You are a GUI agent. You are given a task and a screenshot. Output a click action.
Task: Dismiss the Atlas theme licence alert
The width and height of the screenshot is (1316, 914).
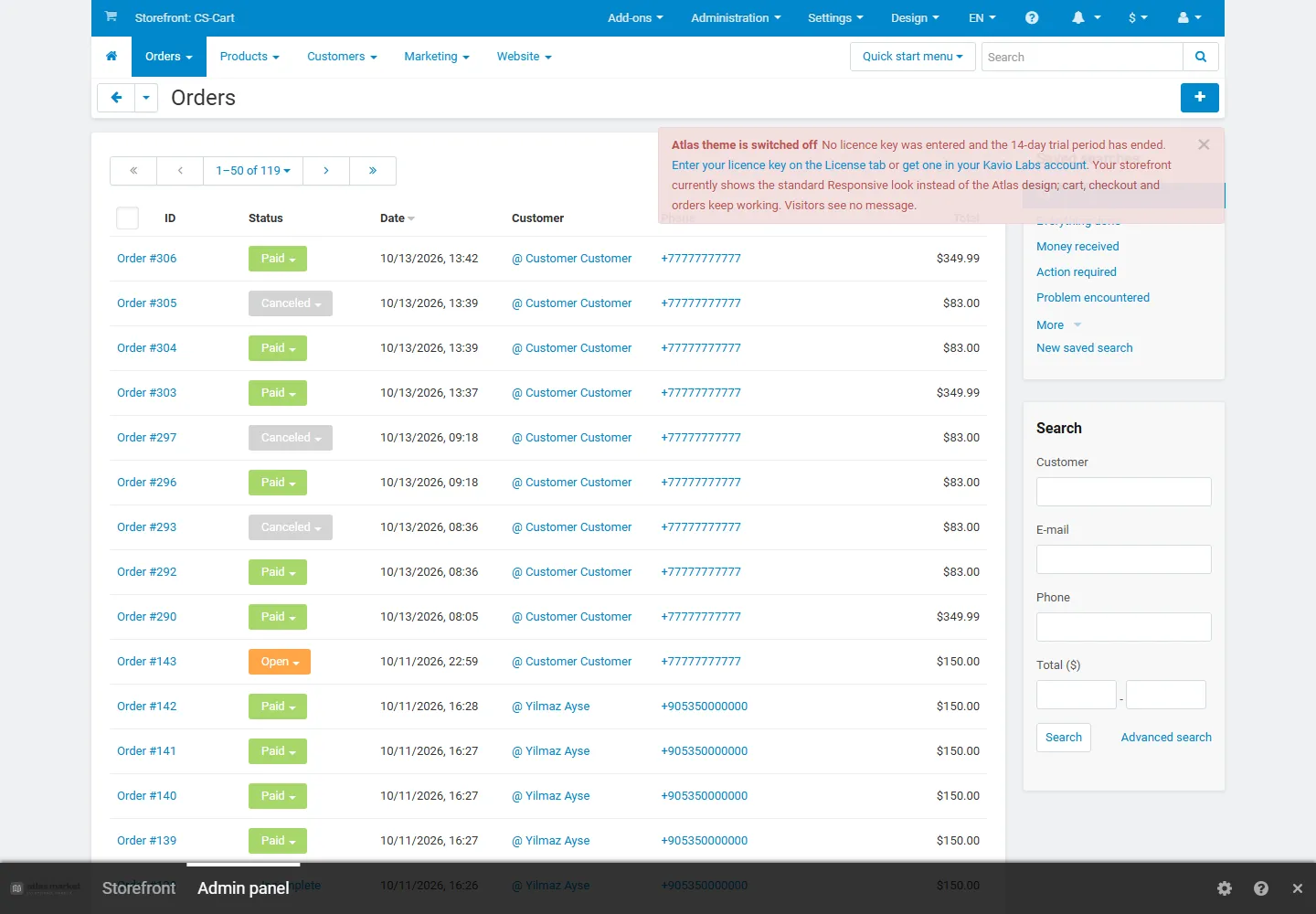(1204, 144)
